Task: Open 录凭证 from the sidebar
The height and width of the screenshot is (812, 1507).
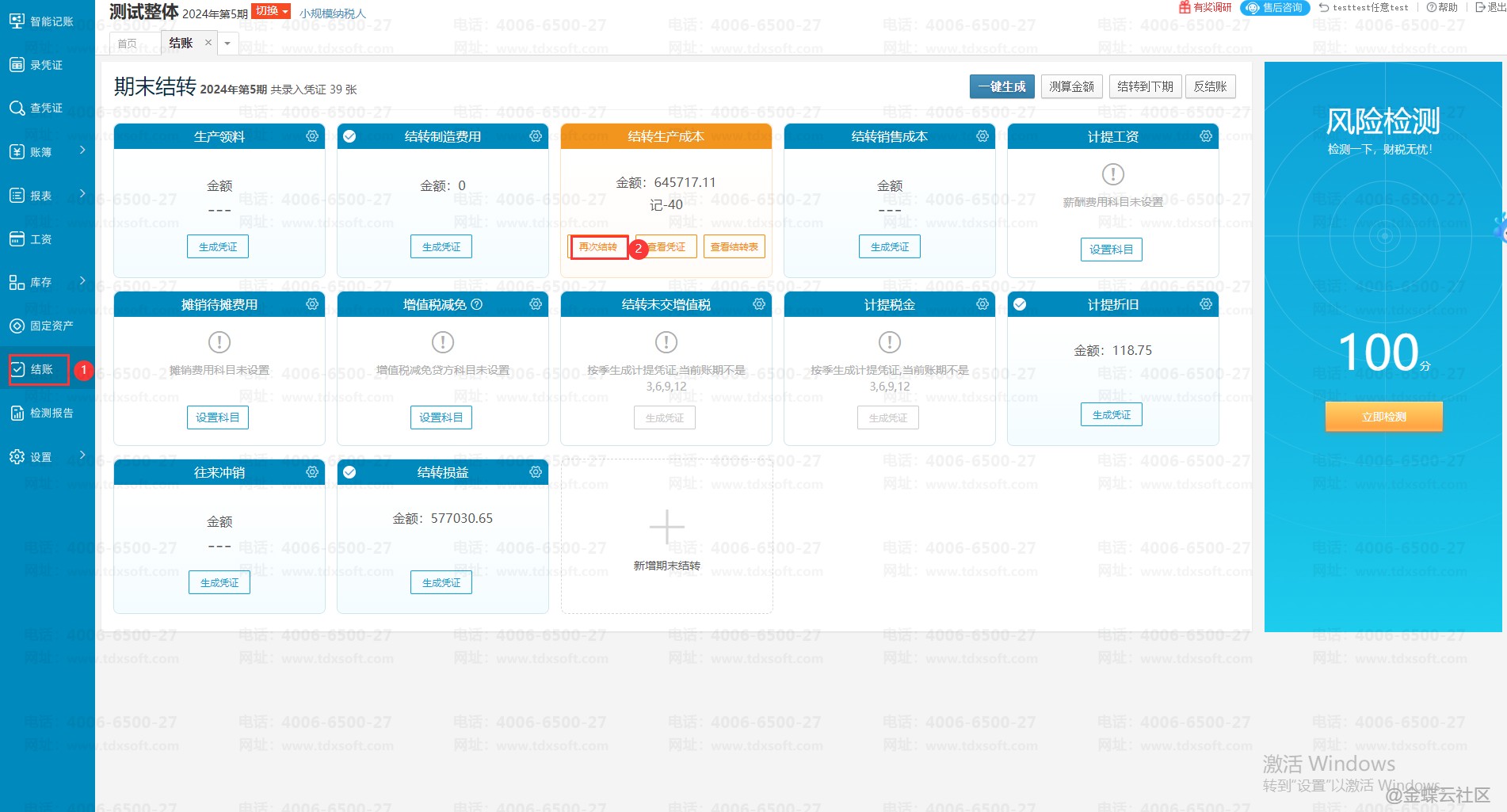Action: coord(46,65)
